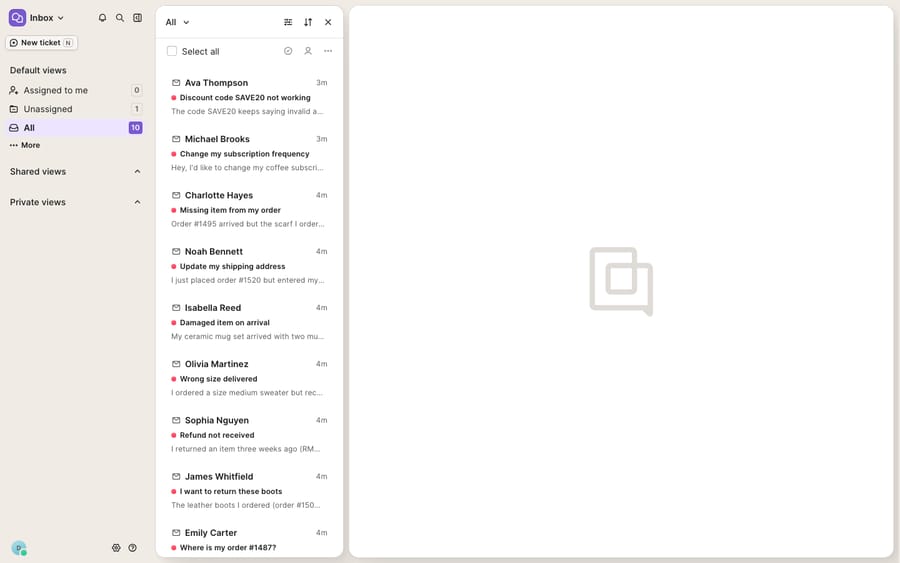Open the Unassigned view

(x=75, y=109)
